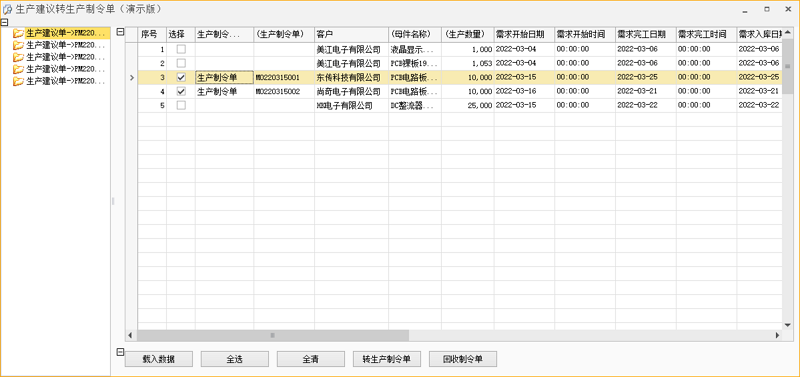Click the horizontal scrollbar left arrow

click(130, 335)
